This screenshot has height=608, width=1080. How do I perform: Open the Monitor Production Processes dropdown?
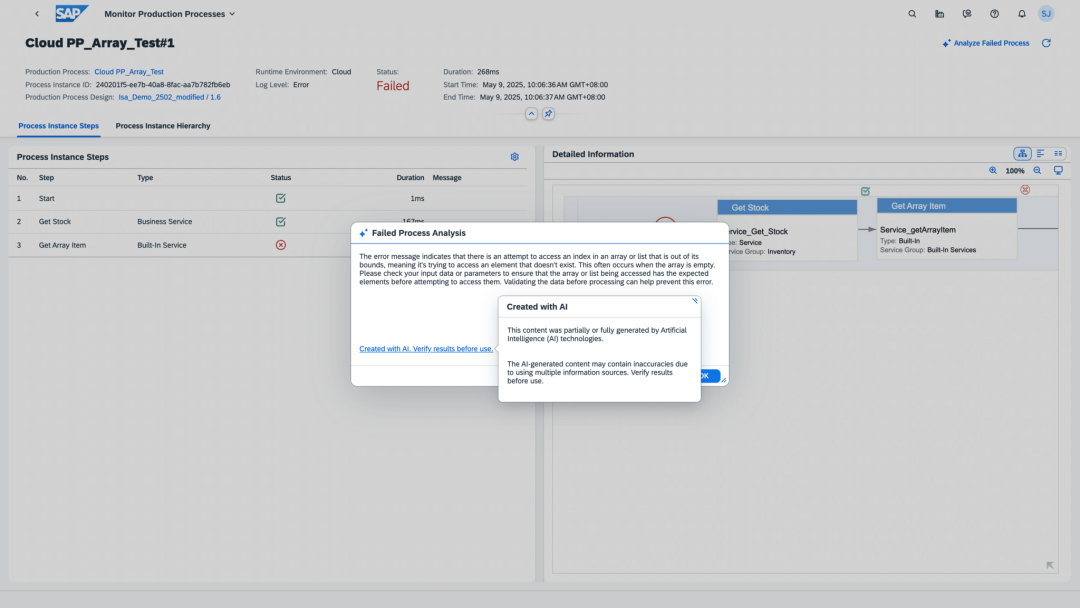[x=169, y=14]
